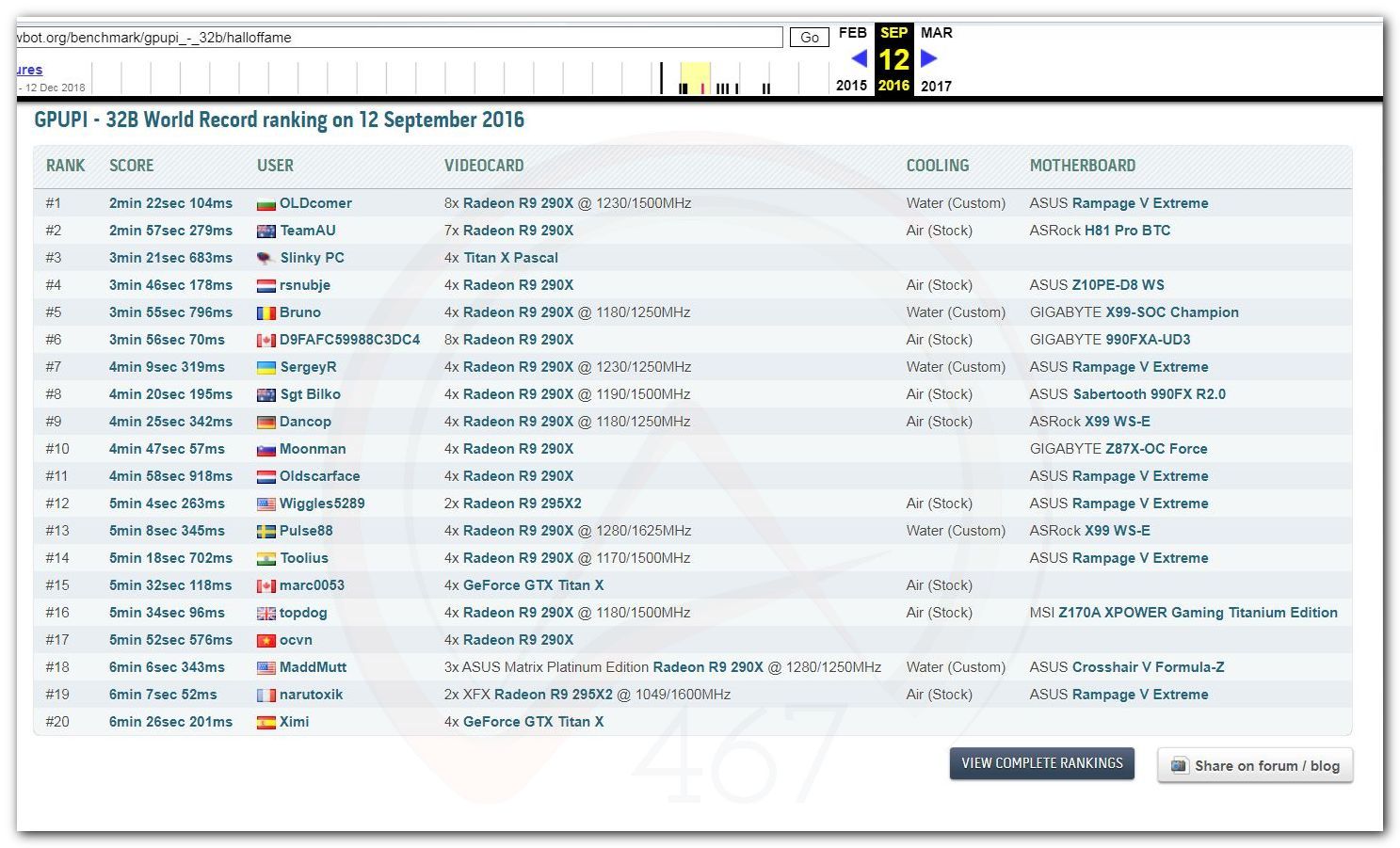This screenshot has height=848, width=1400.
Task: Click the Romanian flag beside Bruno
Action: 266,312
